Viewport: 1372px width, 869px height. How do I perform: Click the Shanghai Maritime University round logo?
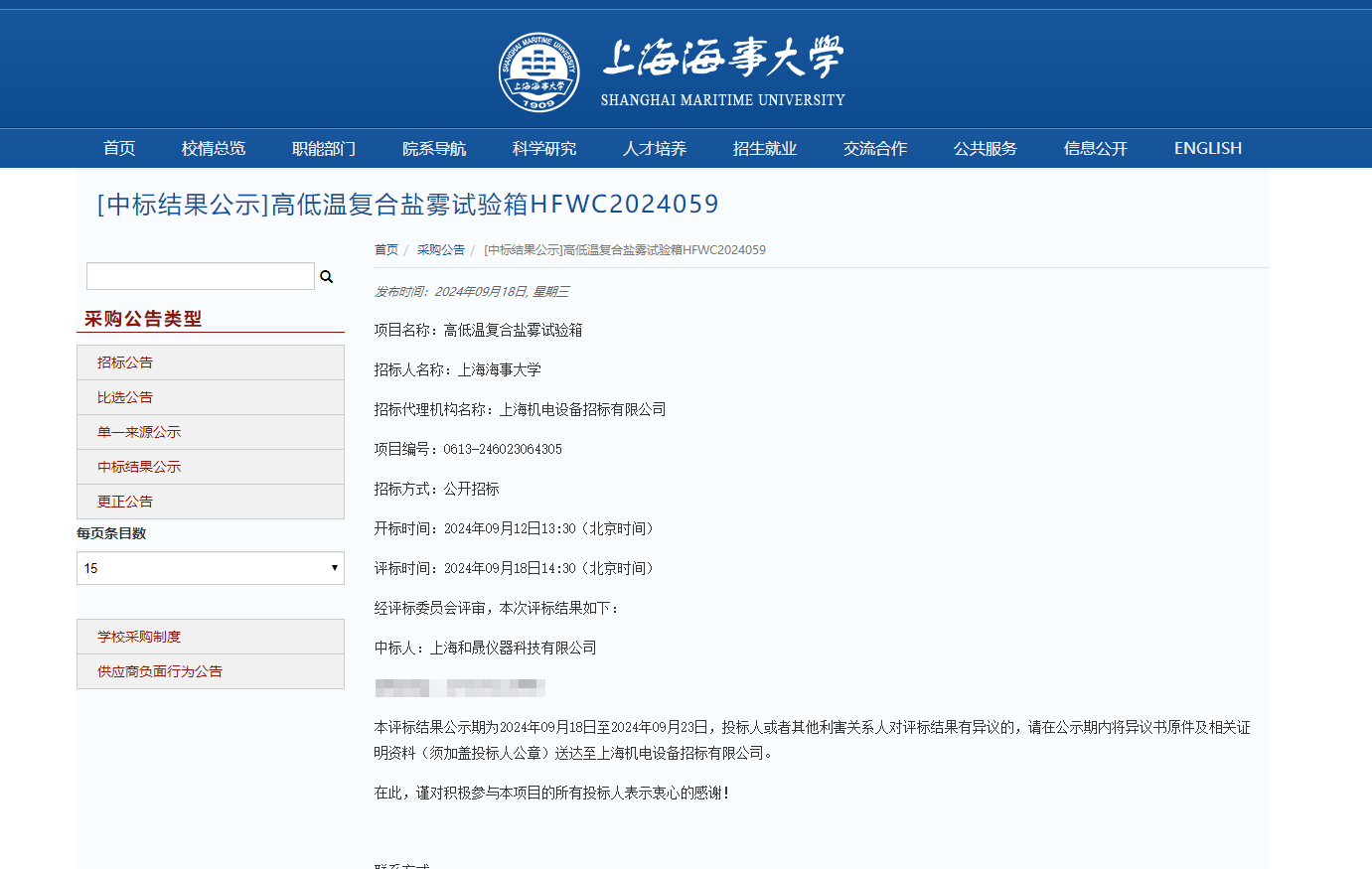coord(538,72)
